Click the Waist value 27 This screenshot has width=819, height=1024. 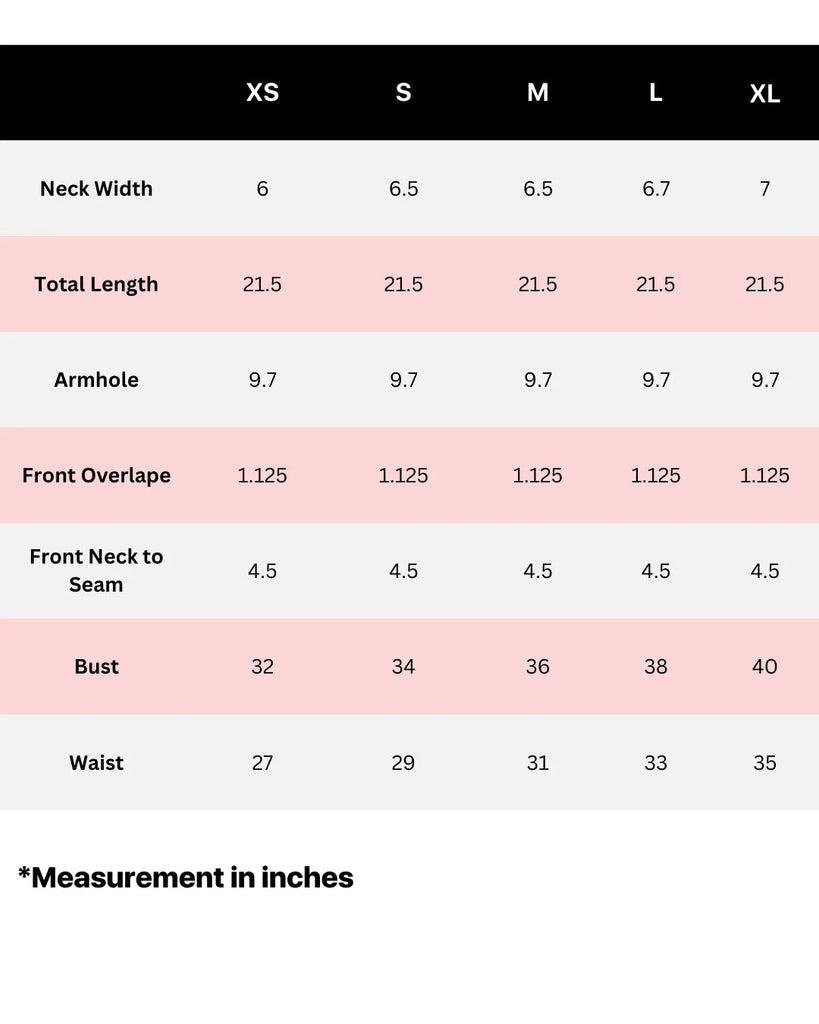pos(262,762)
